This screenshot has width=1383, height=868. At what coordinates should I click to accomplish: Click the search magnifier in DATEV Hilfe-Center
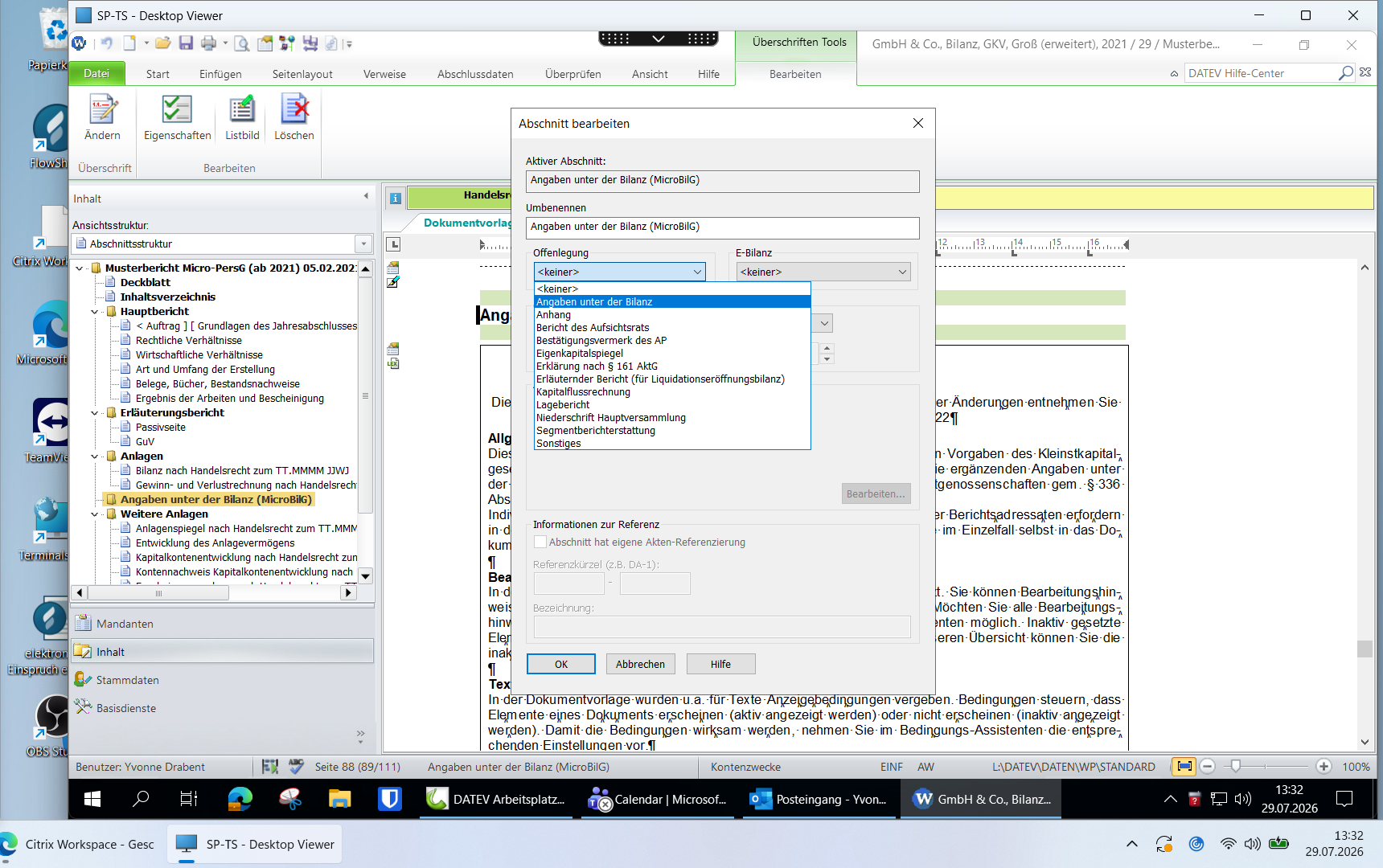tap(1345, 73)
